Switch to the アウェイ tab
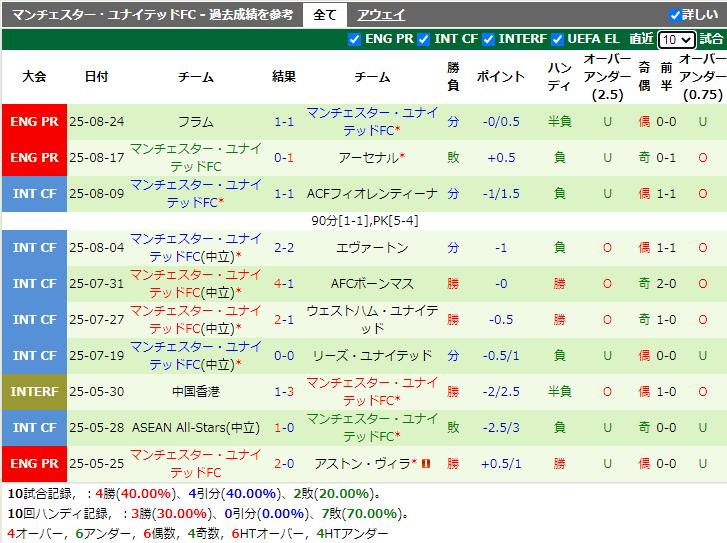The height and width of the screenshot is (543, 727). (381, 15)
